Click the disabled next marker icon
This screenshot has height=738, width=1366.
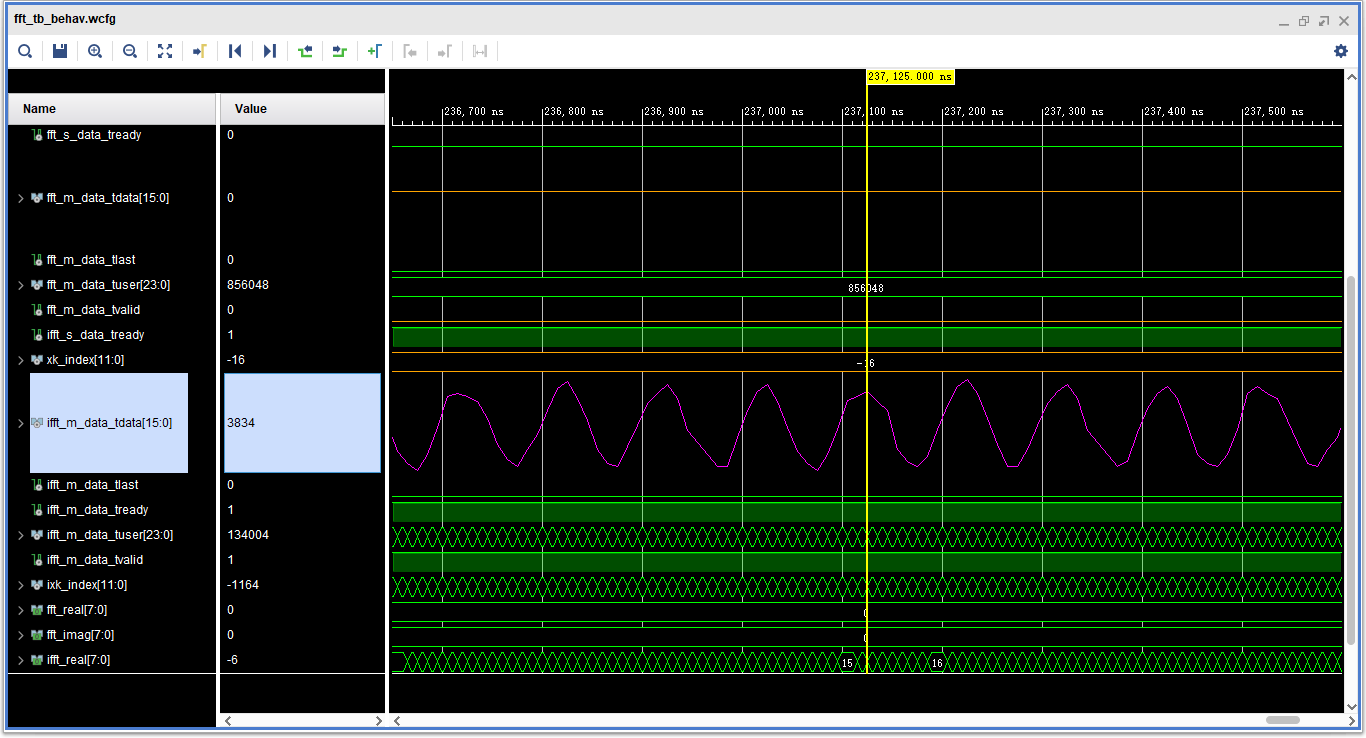445,51
